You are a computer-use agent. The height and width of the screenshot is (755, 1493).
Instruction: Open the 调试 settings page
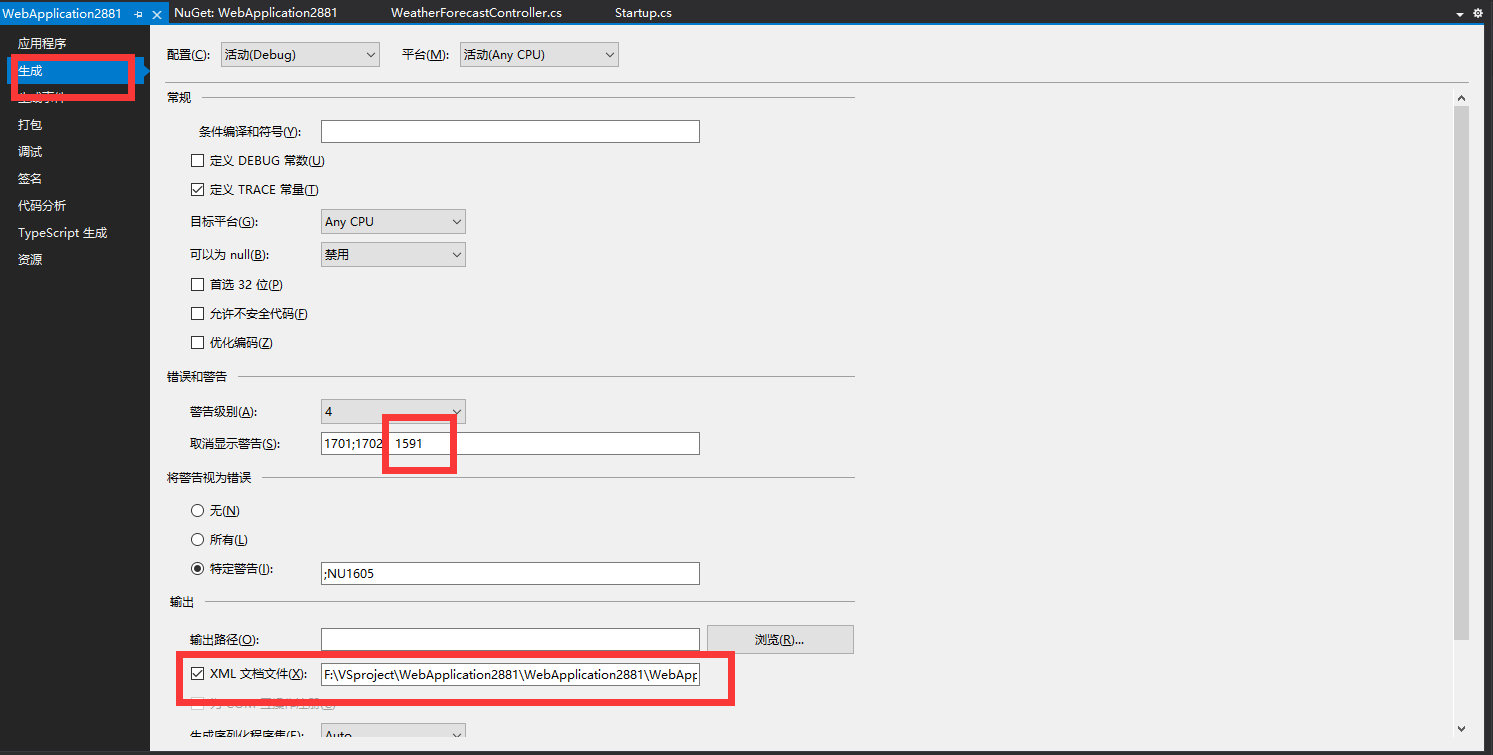click(30, 152)
